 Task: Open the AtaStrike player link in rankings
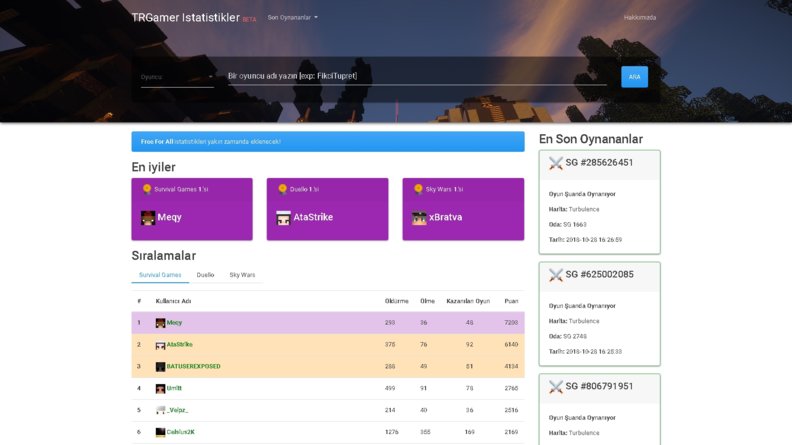(179, 344)
